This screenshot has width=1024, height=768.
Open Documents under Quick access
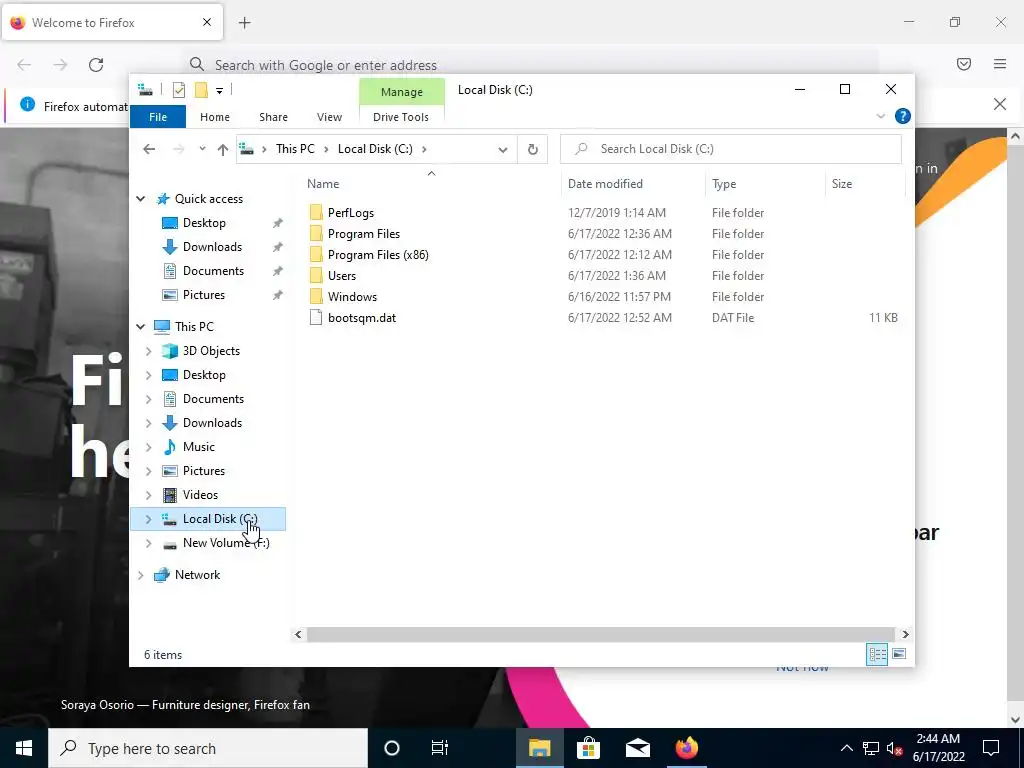pos(213,271)
